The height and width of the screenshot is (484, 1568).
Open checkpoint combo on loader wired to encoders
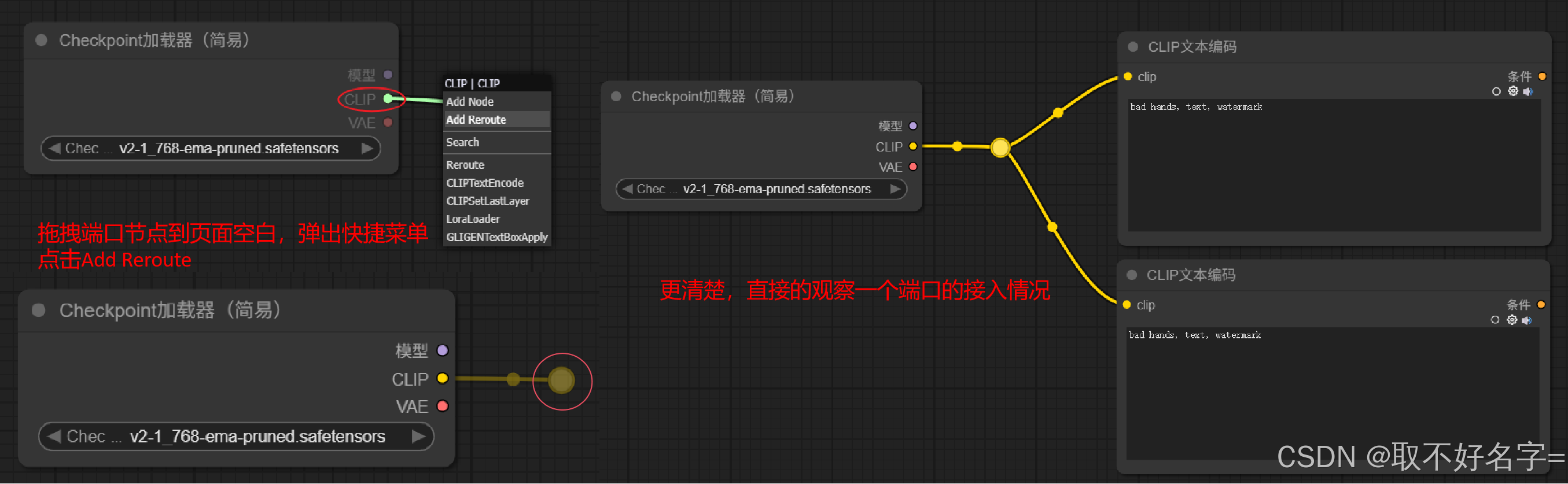(x=761, y=189)
